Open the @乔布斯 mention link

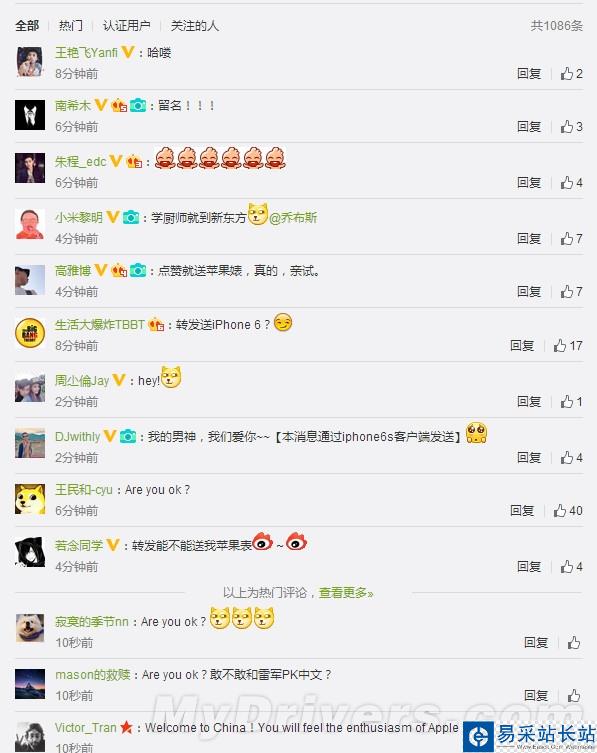coord(293,218)
